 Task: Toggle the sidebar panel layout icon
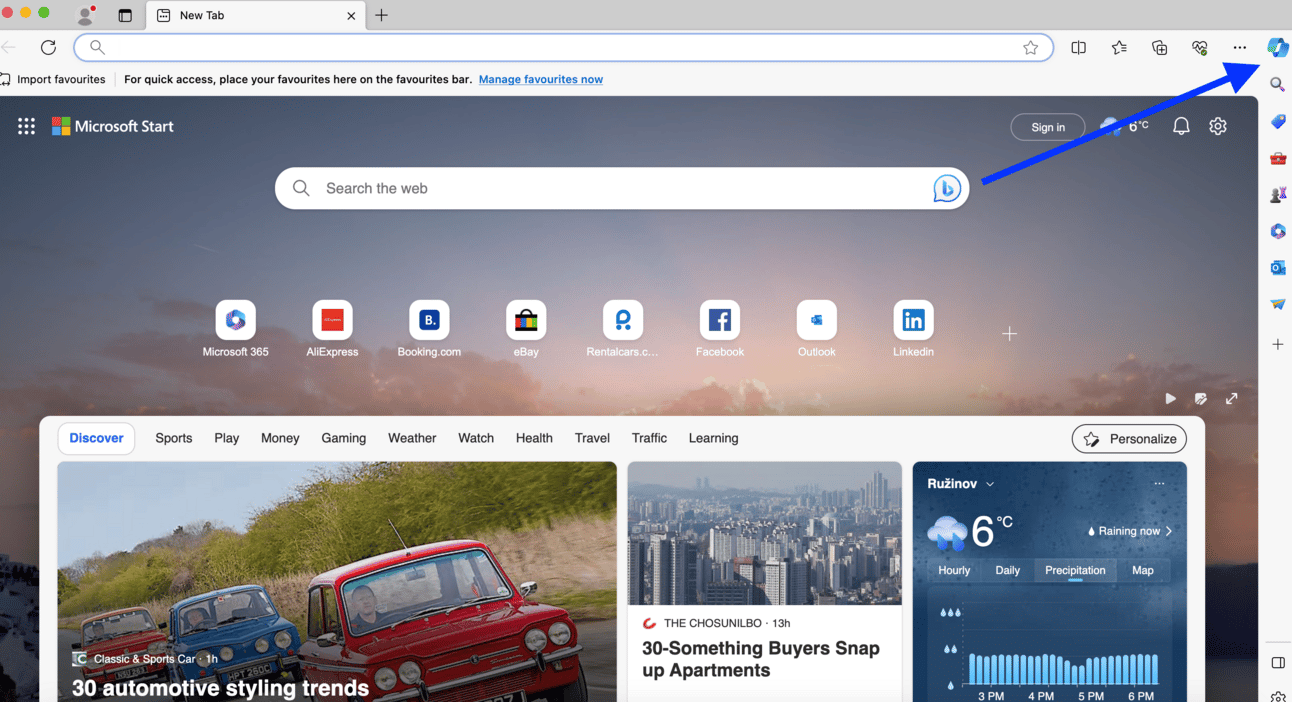1277,663
